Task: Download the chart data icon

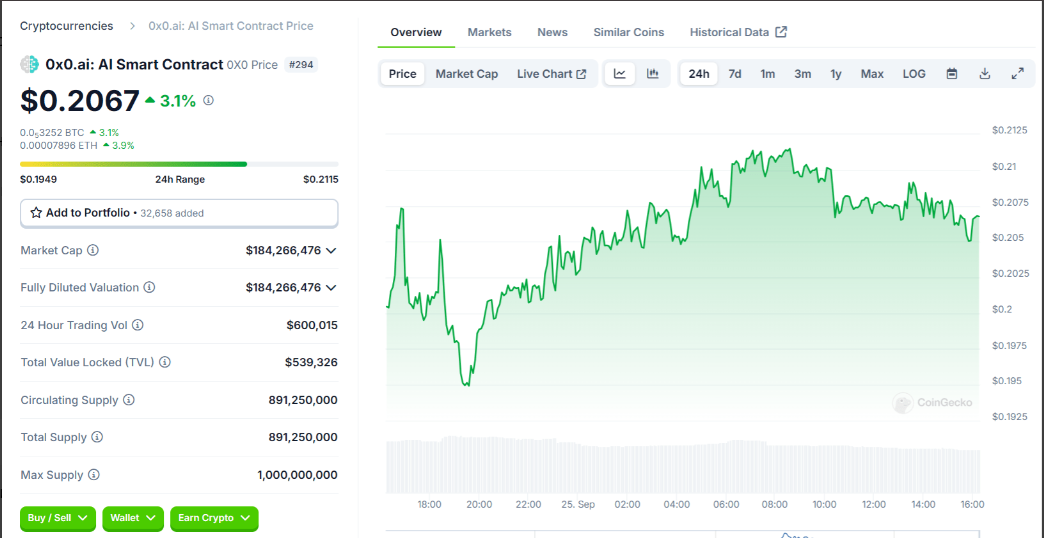Action: [x=985, y=74]
